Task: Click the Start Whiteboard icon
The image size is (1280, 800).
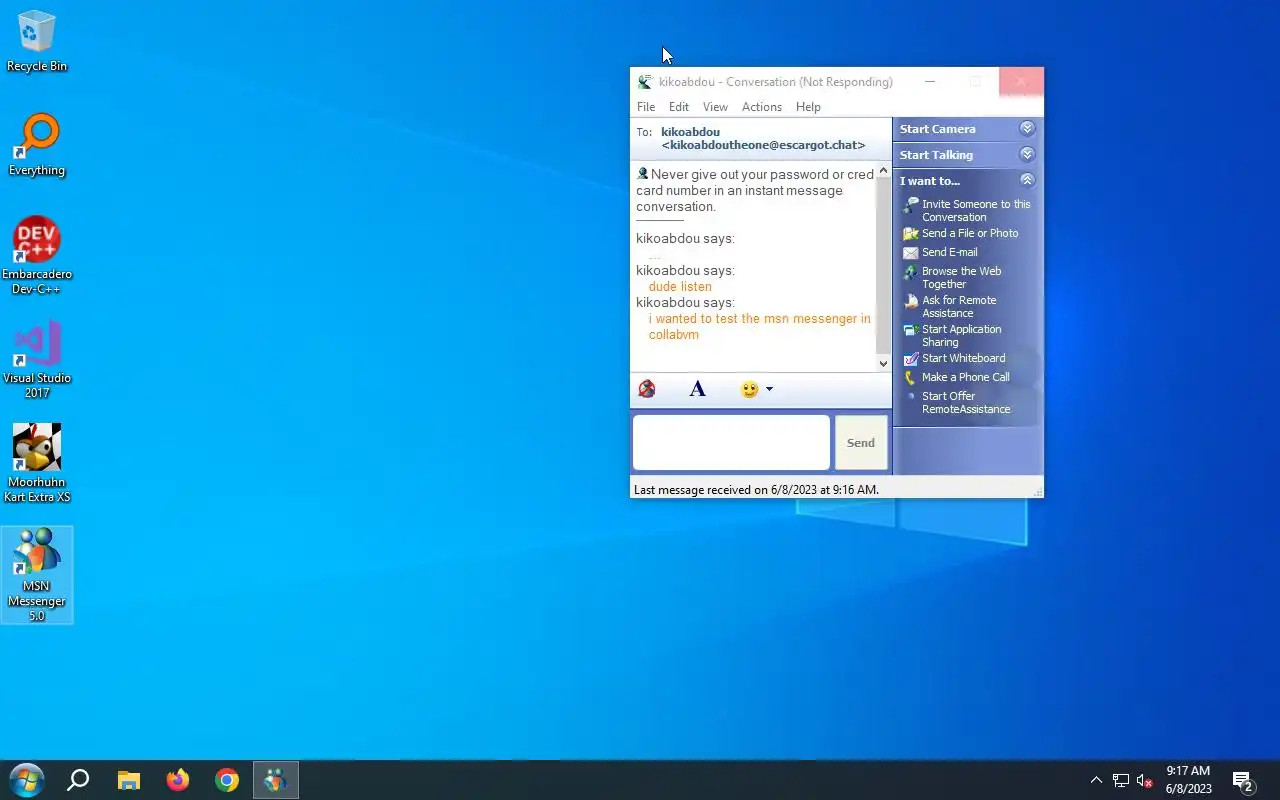Action: pos(910,358)
